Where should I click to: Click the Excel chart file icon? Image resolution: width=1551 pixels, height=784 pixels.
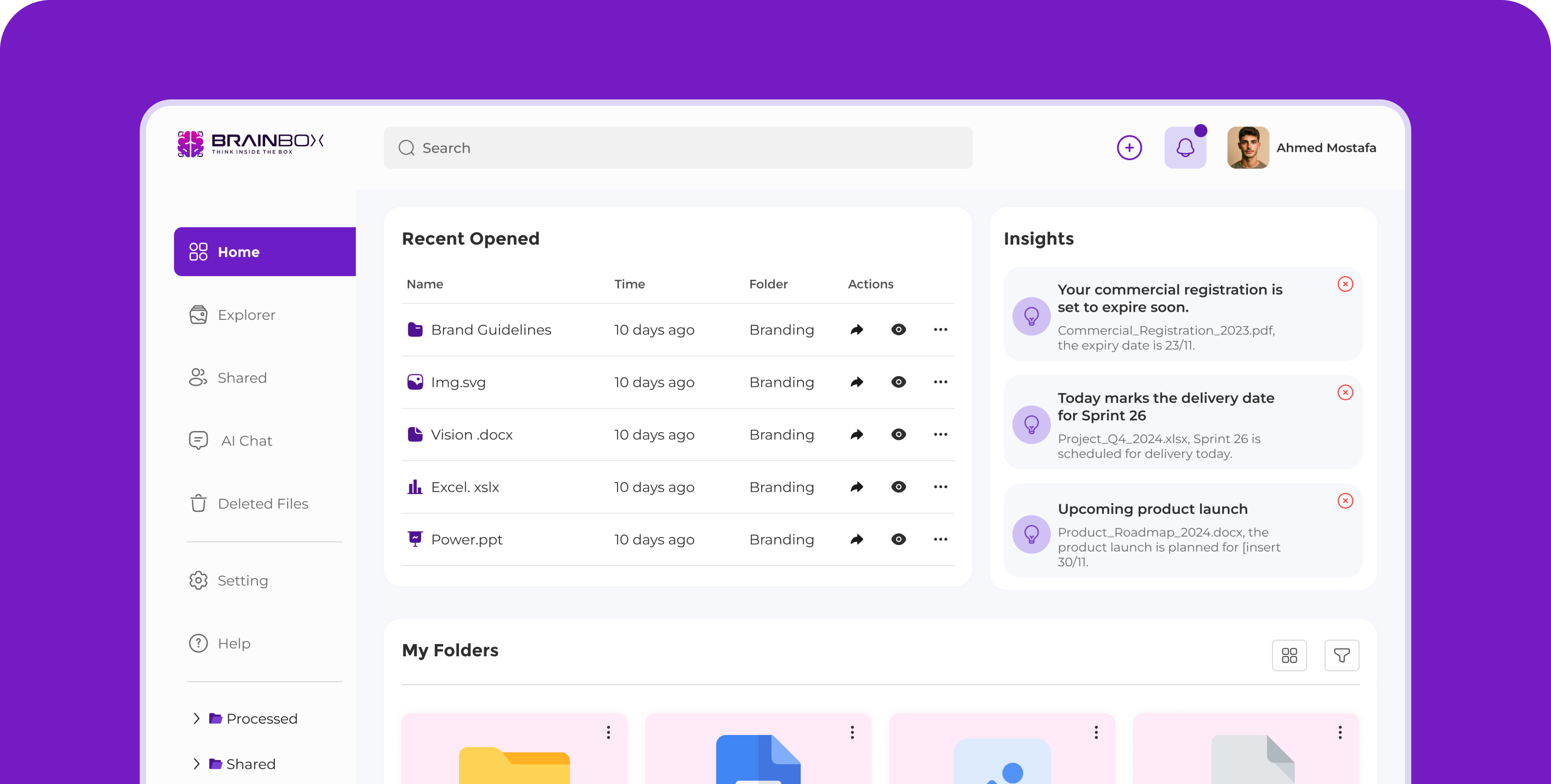415,486
